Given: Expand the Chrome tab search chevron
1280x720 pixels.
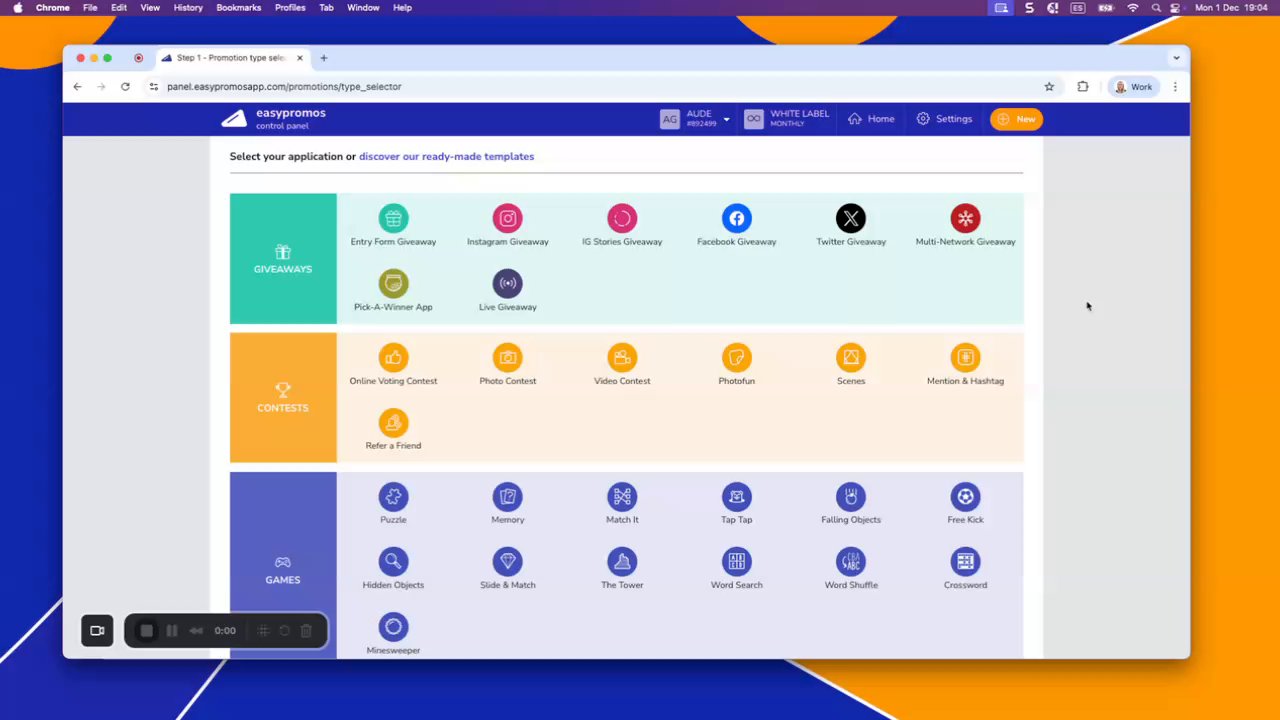Looking at the screenshot, I should point(1176,58).
